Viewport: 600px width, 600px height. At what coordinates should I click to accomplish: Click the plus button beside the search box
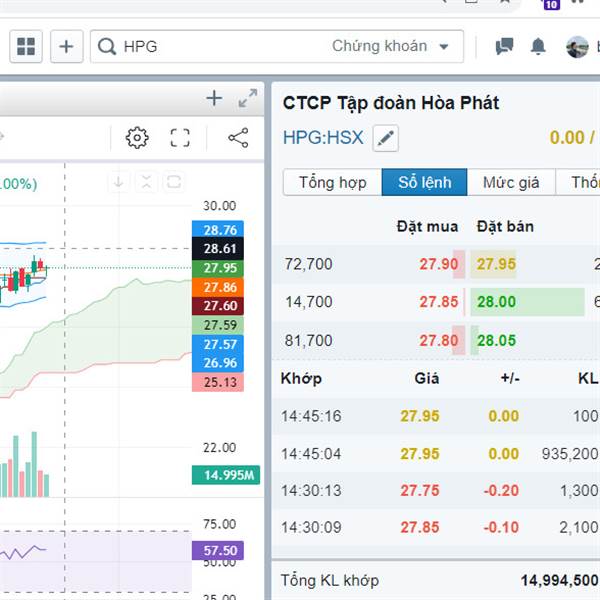pyautogui.click(x=67, y=46)
